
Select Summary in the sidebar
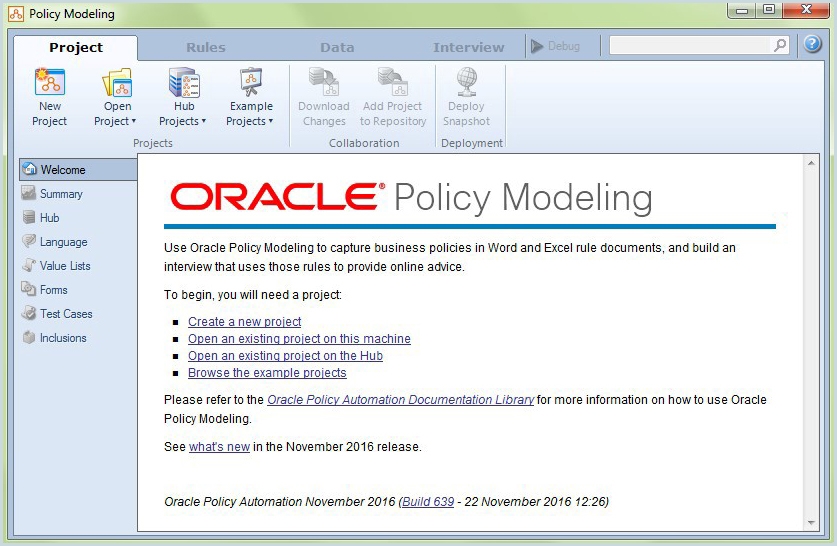coord(61,194)
